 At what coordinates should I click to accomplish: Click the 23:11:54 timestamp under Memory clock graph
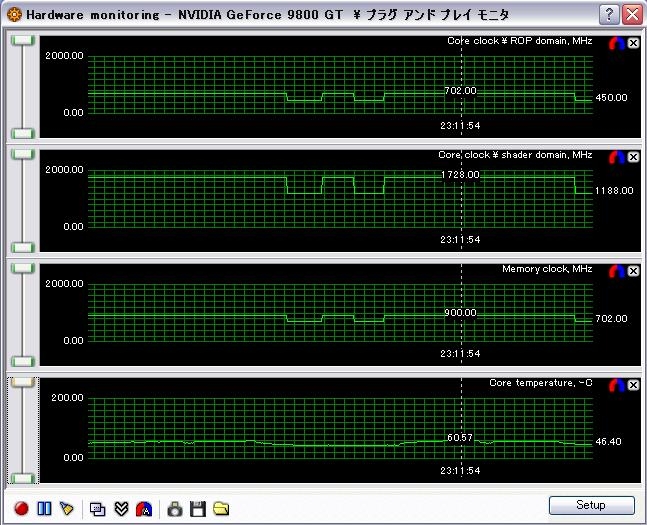(x=460, y=354)
